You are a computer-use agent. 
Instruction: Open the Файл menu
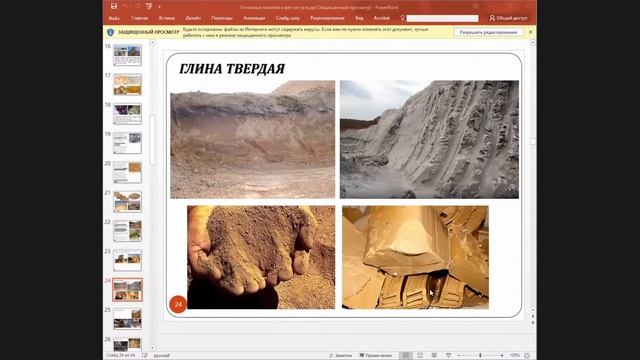(114, 18)
